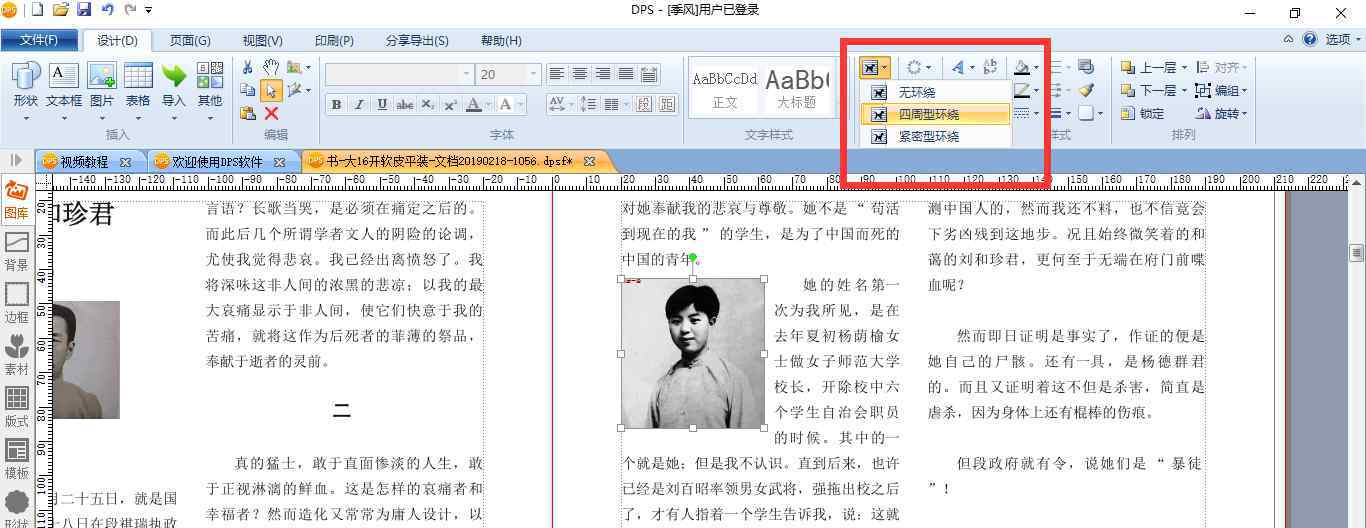Apply subscript formatting

pos(428,105)
